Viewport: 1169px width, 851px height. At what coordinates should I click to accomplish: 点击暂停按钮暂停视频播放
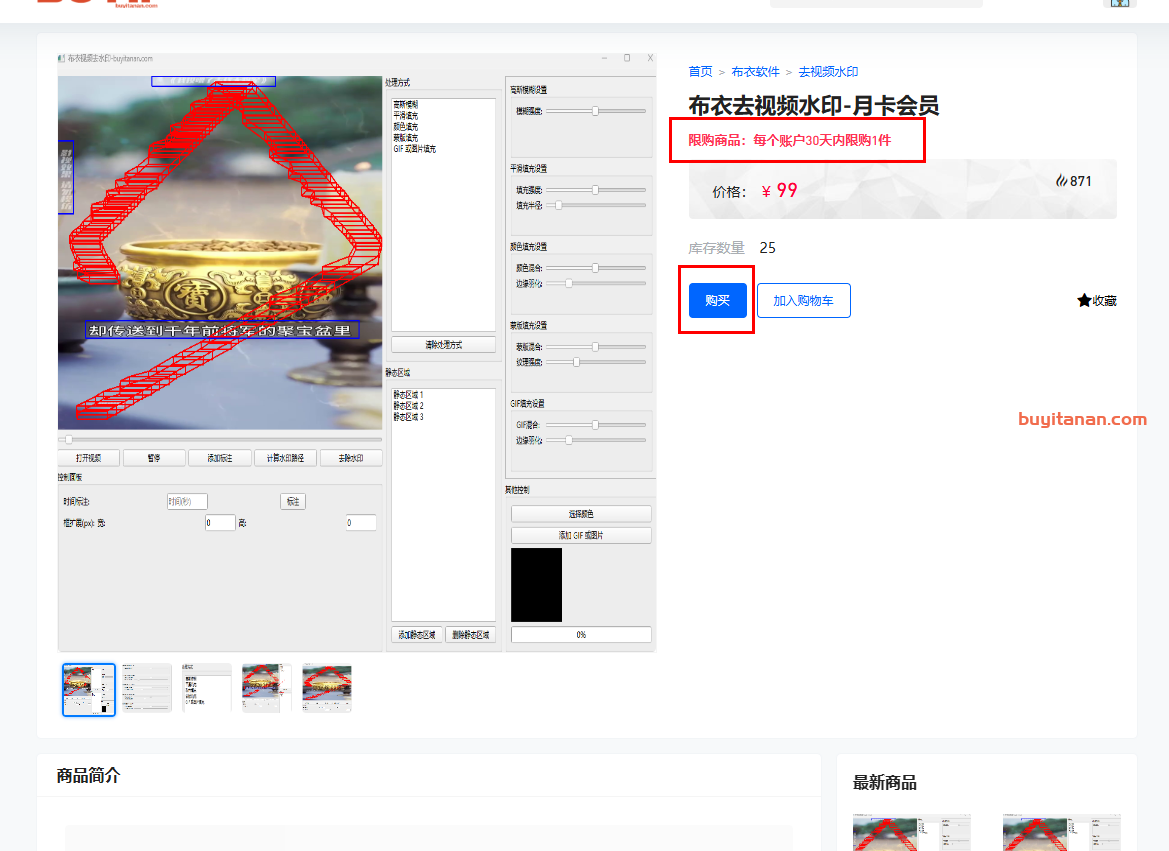[x=154, y=456]
